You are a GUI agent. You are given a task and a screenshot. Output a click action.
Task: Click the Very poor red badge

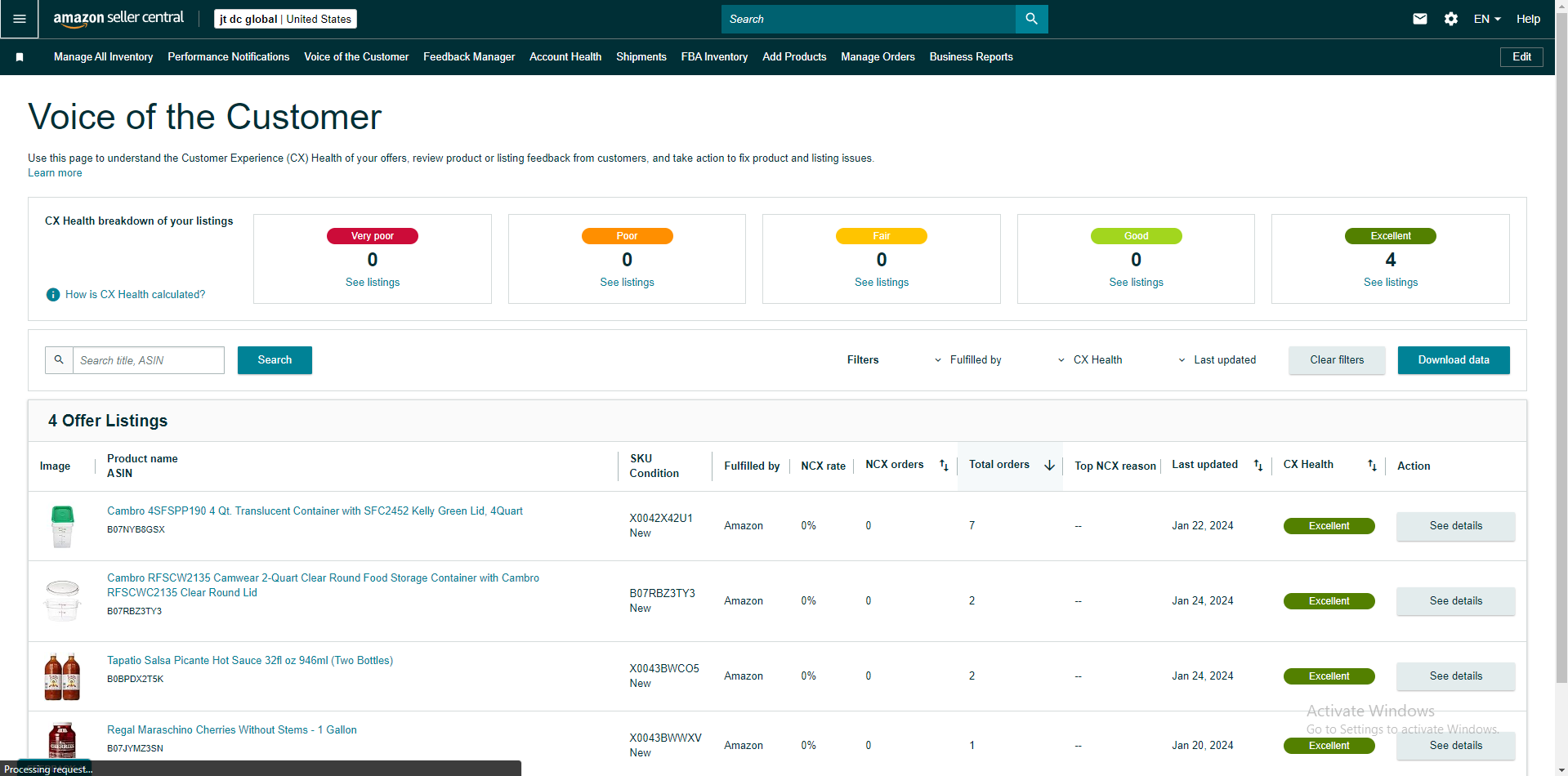click(373, 236)
